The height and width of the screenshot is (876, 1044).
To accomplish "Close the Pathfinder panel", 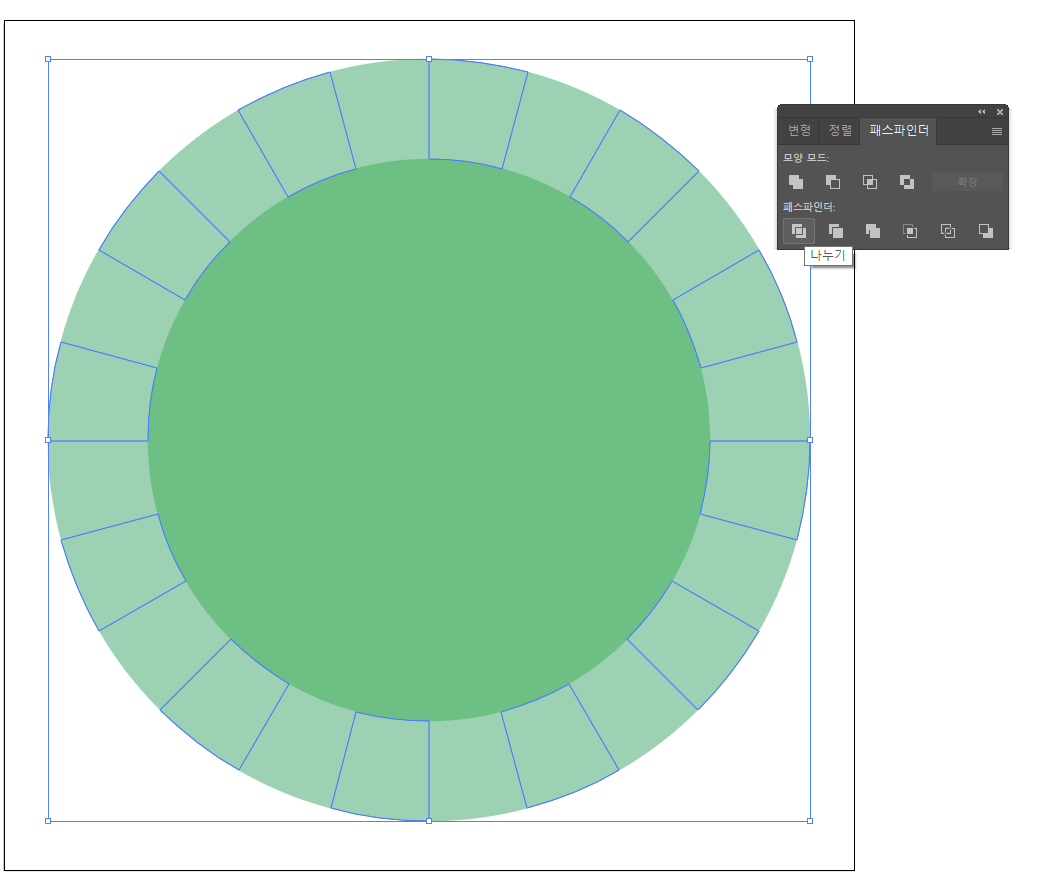I will 999,112.
